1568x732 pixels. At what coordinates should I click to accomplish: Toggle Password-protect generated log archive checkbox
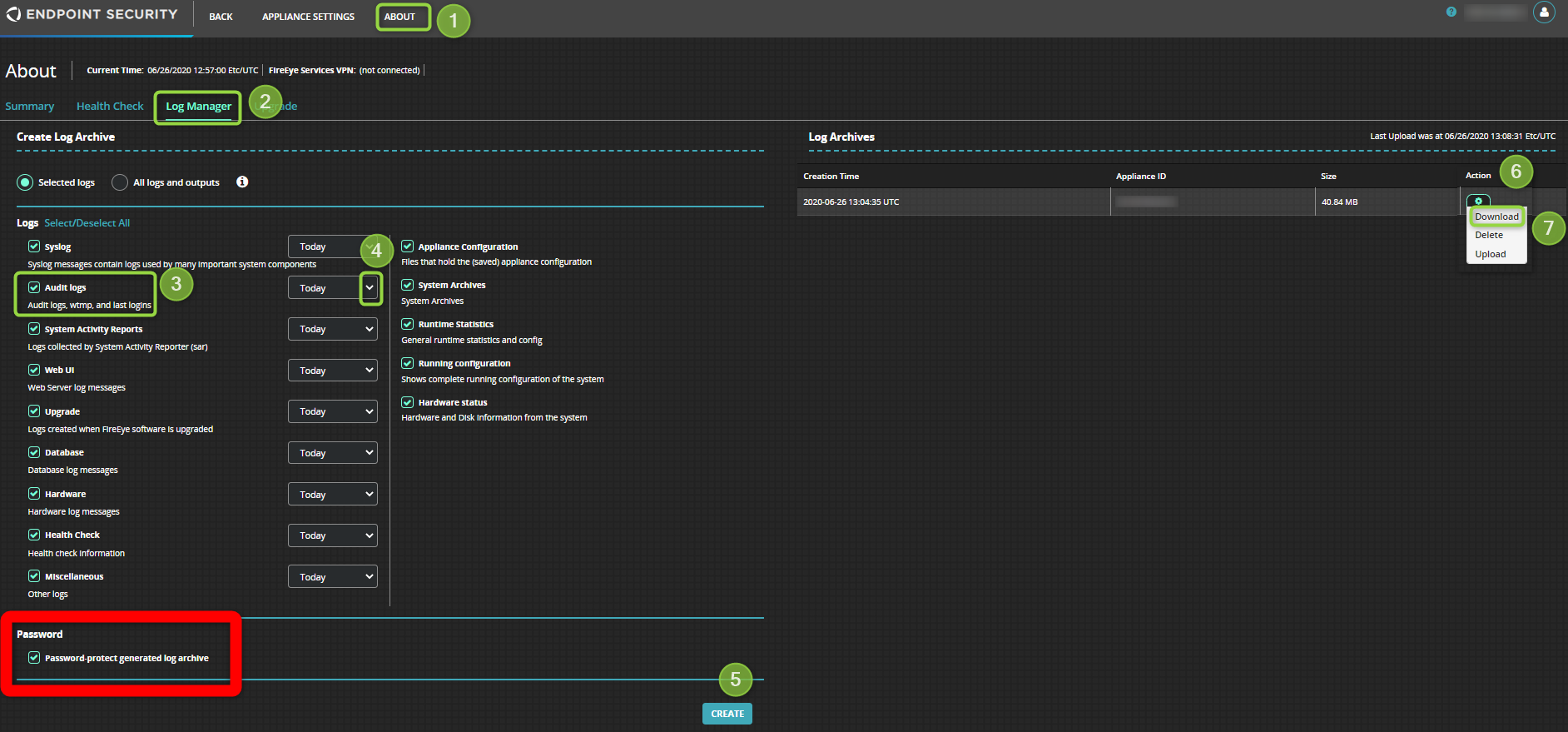pos(34,658)
